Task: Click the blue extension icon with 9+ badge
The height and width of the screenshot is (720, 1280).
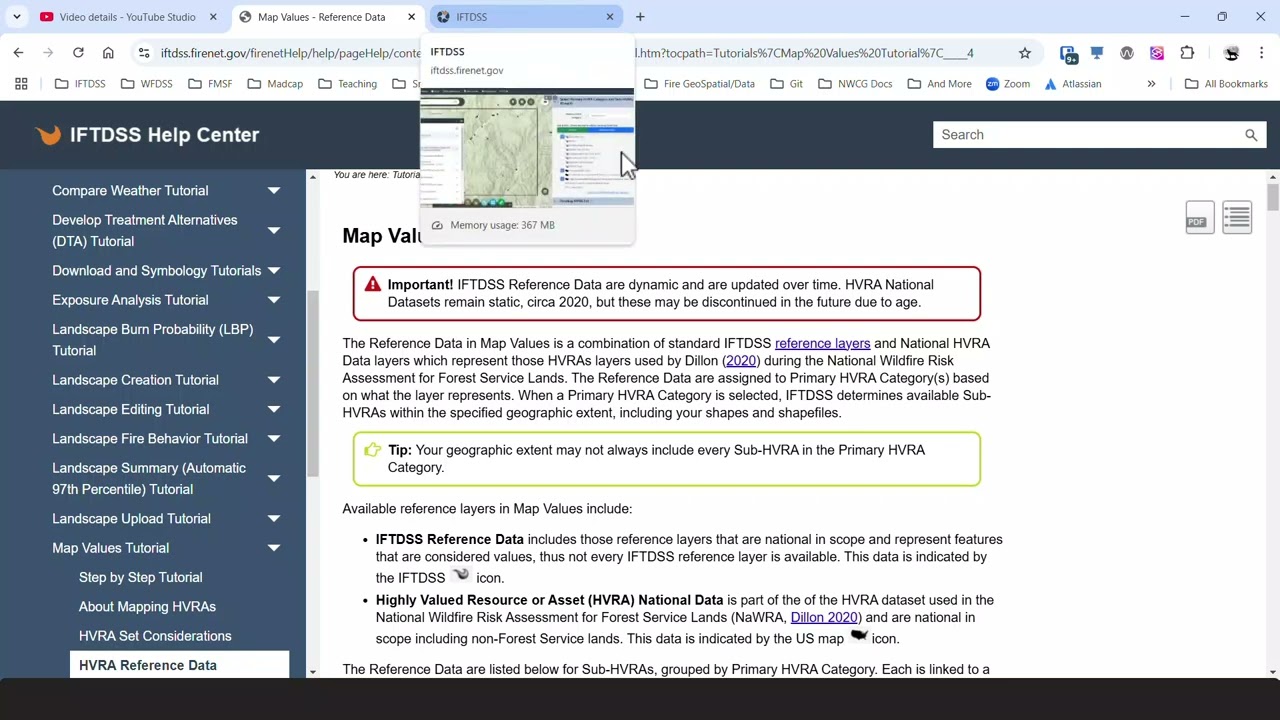Action: click(x=1068, y=53)
